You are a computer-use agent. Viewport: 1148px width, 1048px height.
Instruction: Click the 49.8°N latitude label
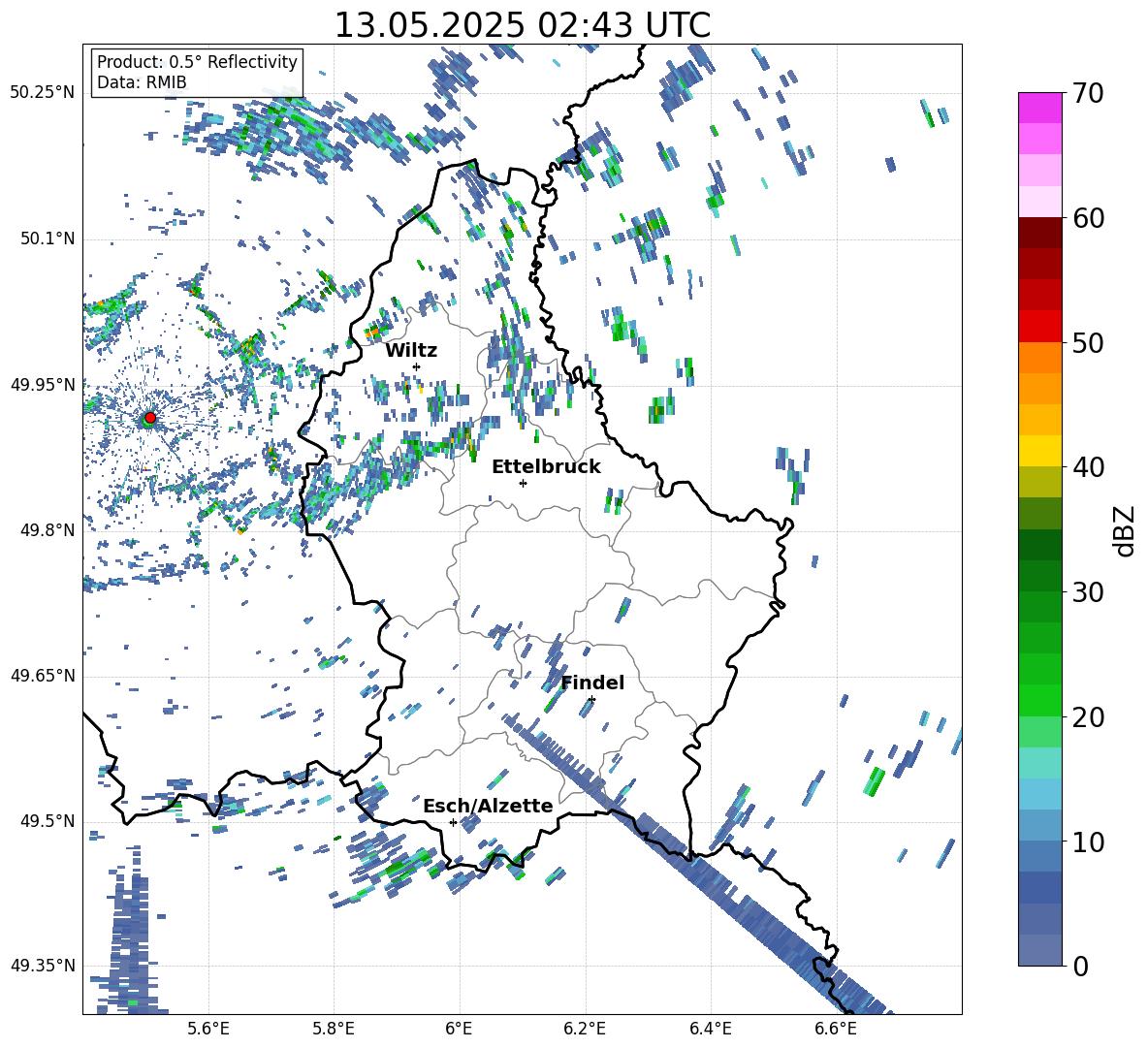click(x=47, y=530)
